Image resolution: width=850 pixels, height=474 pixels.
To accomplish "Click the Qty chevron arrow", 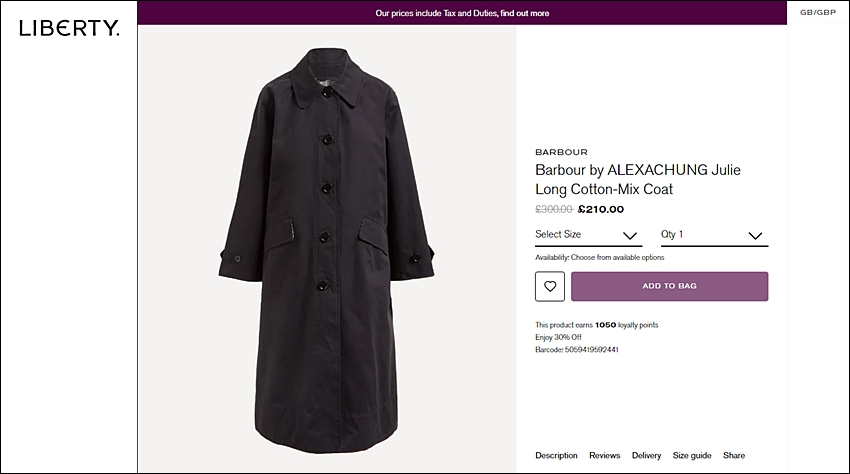I will (x=755, y=236).
